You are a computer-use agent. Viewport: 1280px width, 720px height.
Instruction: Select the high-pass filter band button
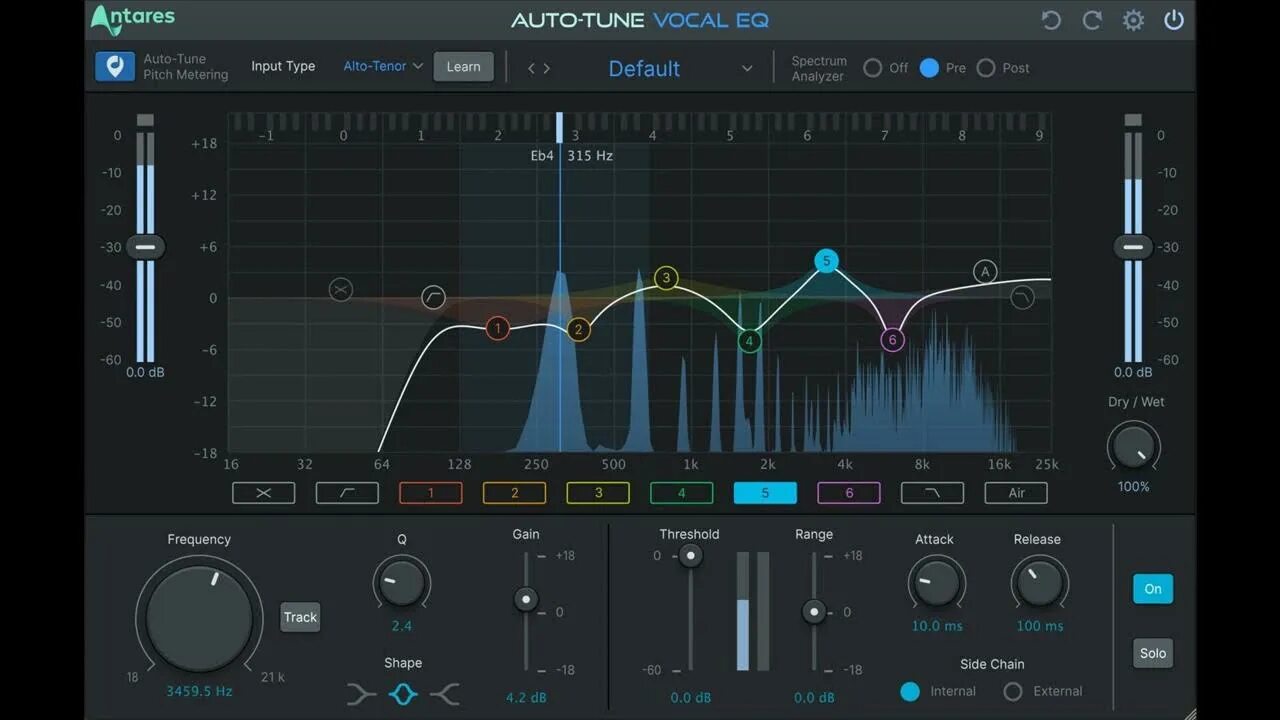pos(347,493)
